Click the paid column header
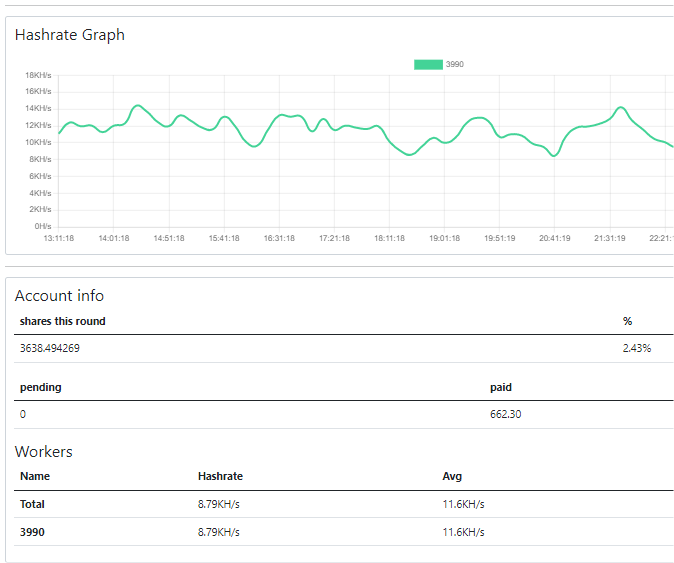 coord(500,387)
